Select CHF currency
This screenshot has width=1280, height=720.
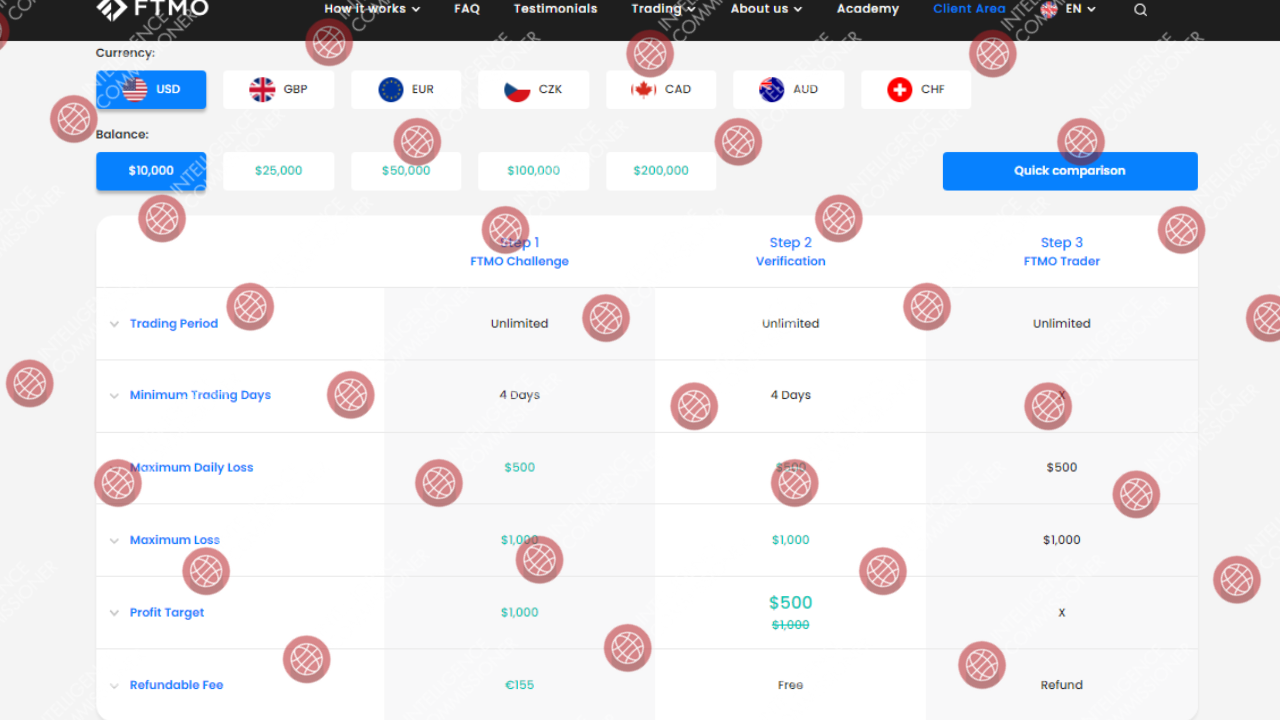(916, 89)
